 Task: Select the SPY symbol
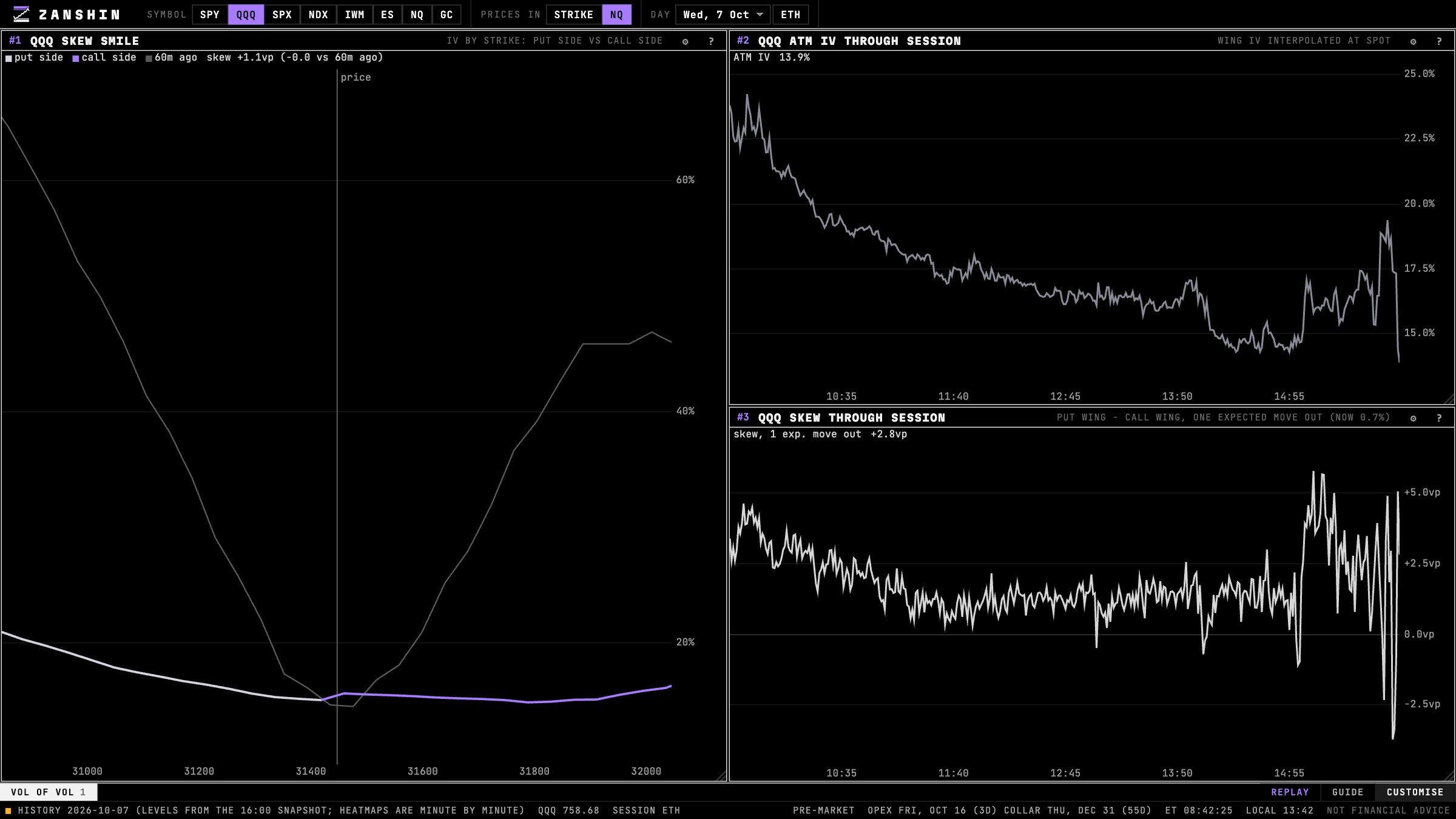coord(210,15)
